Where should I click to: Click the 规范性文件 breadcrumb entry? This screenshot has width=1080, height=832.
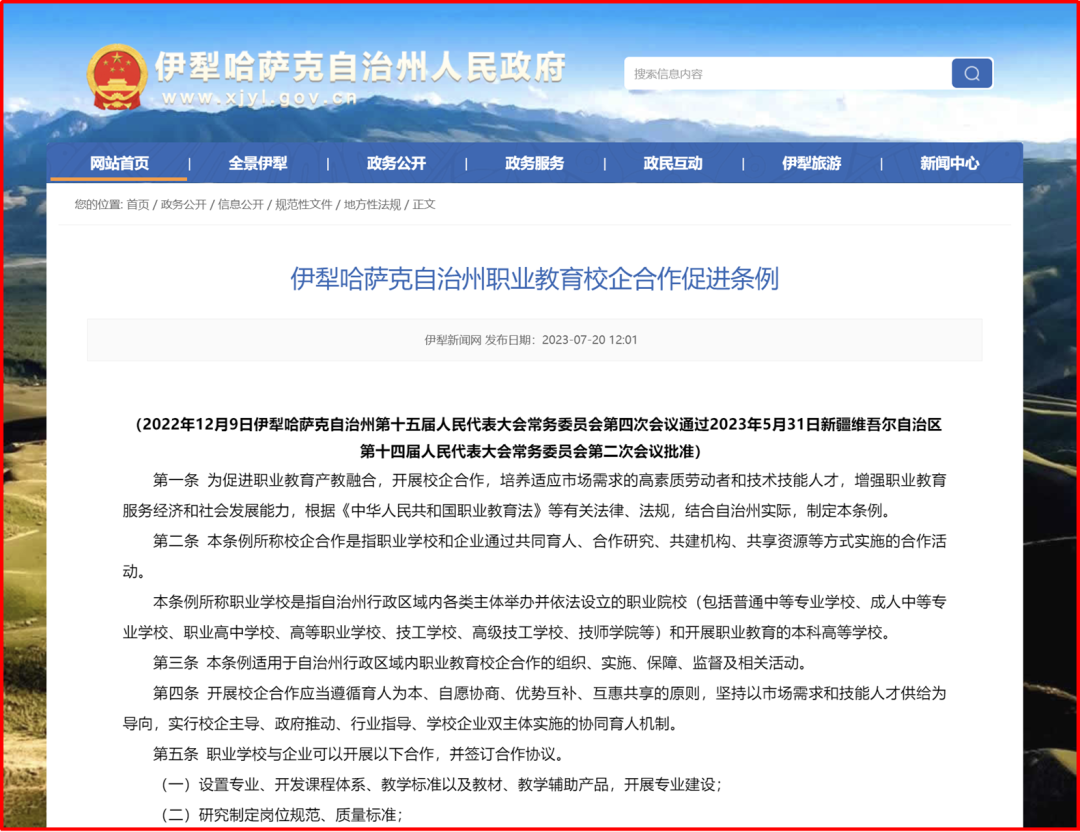[303, 204]
